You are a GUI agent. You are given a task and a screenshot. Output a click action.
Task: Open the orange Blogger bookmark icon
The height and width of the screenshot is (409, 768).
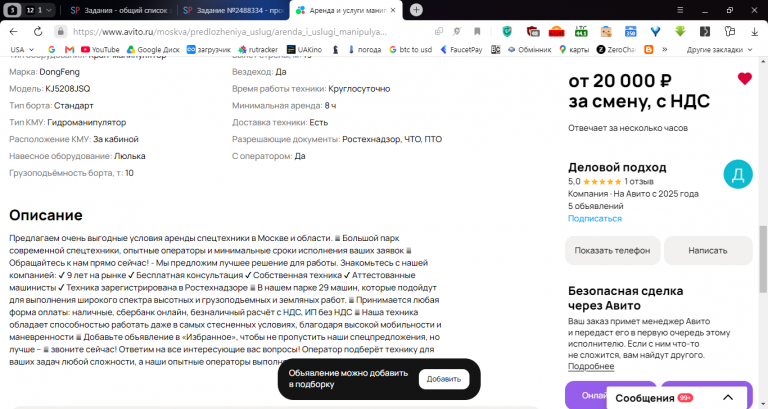[x=649, y=49]
